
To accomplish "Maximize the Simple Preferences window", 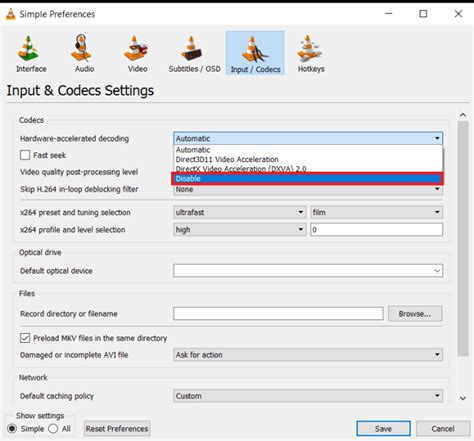I will coord(423,14).
